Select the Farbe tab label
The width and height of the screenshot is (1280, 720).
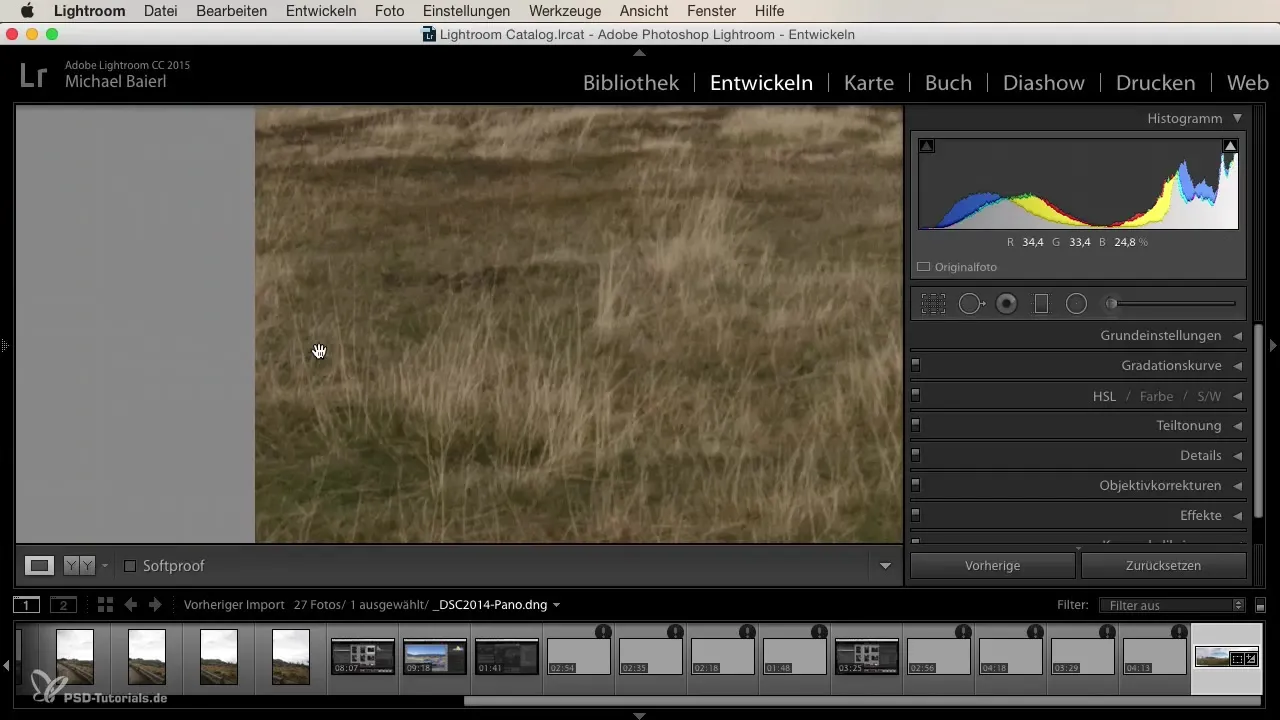(x=1156, y=396)
